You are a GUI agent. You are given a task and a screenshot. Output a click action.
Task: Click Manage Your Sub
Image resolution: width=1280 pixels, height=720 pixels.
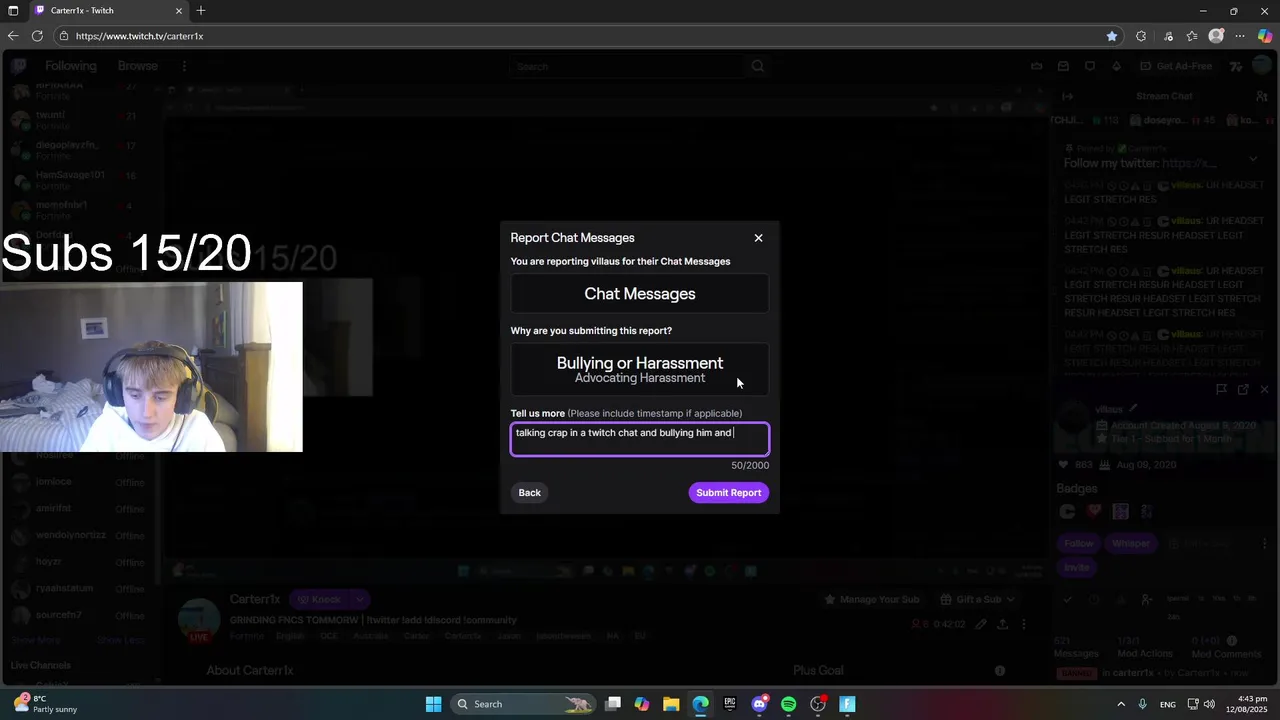click(871, 599)
